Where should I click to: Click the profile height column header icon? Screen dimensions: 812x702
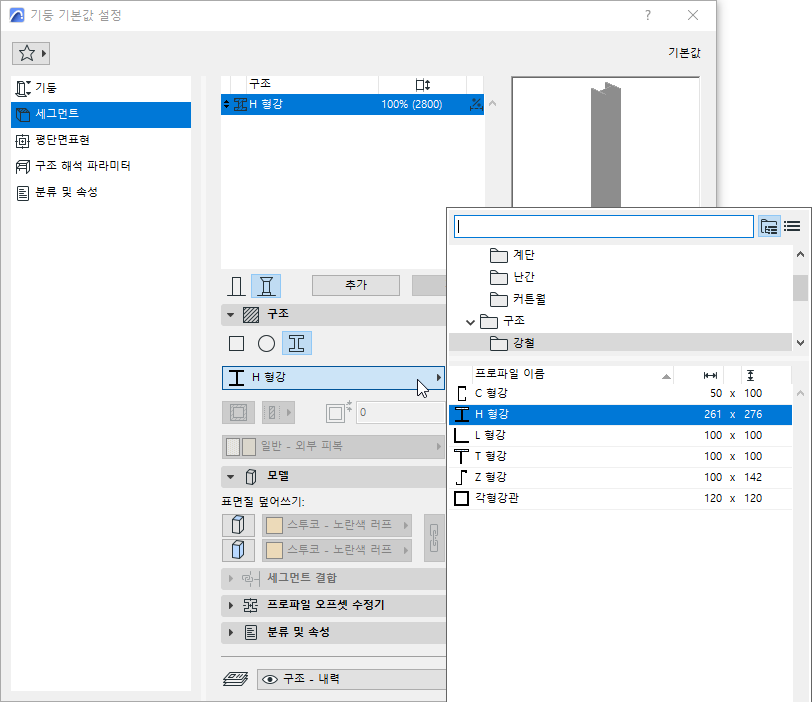tap(750, 375)
